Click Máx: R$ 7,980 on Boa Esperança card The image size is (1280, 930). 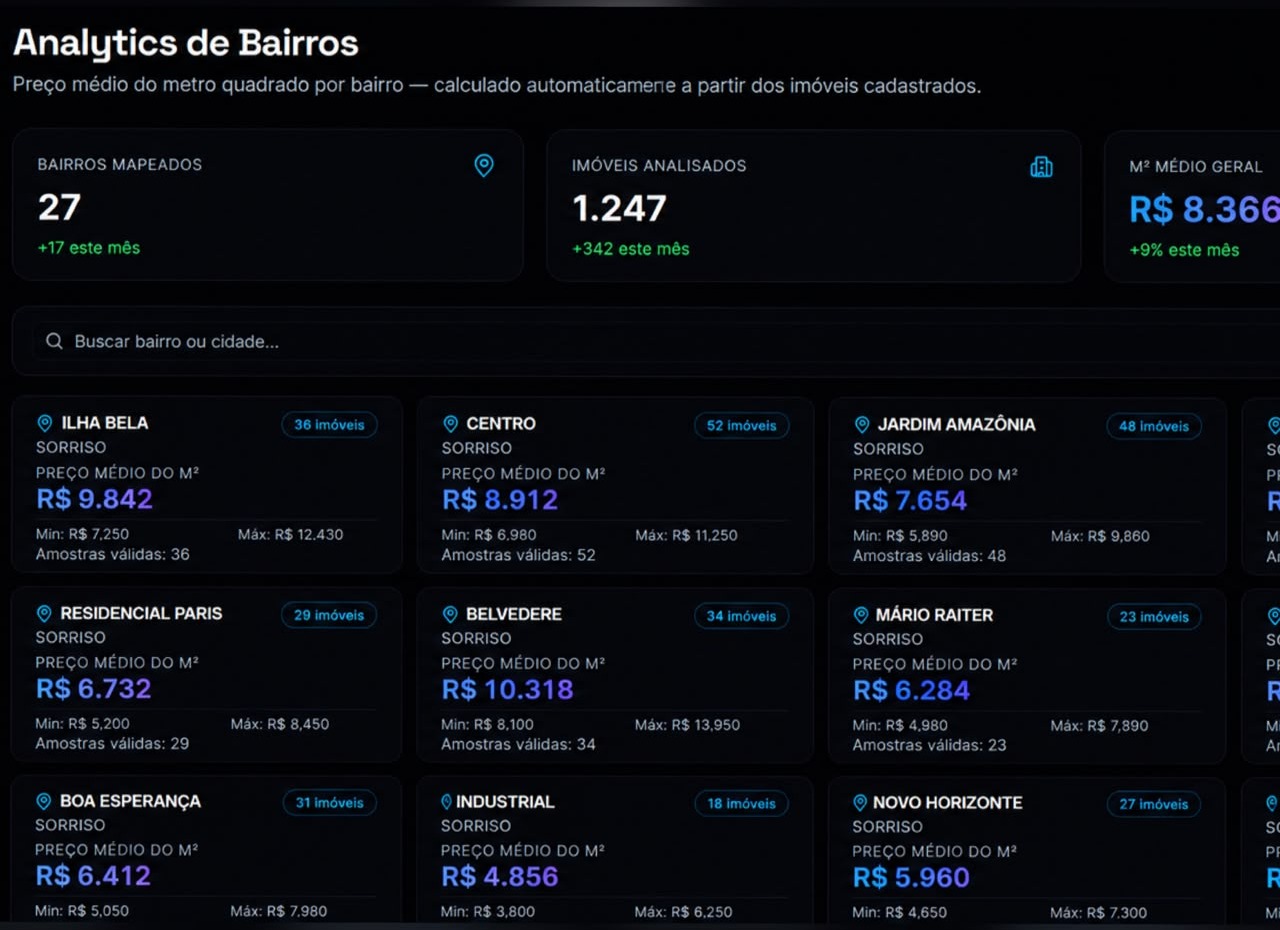click(x=279, y=911)
